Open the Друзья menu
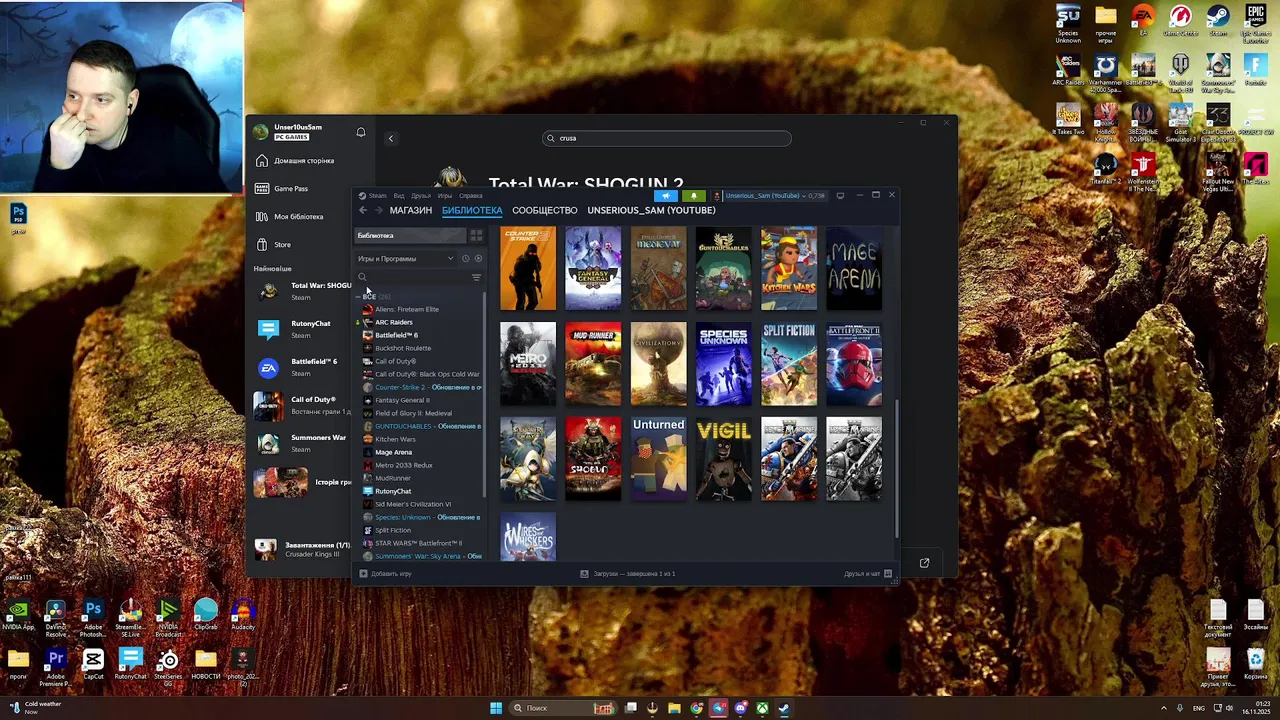1280x720 pixels. [x=420, y=196]
